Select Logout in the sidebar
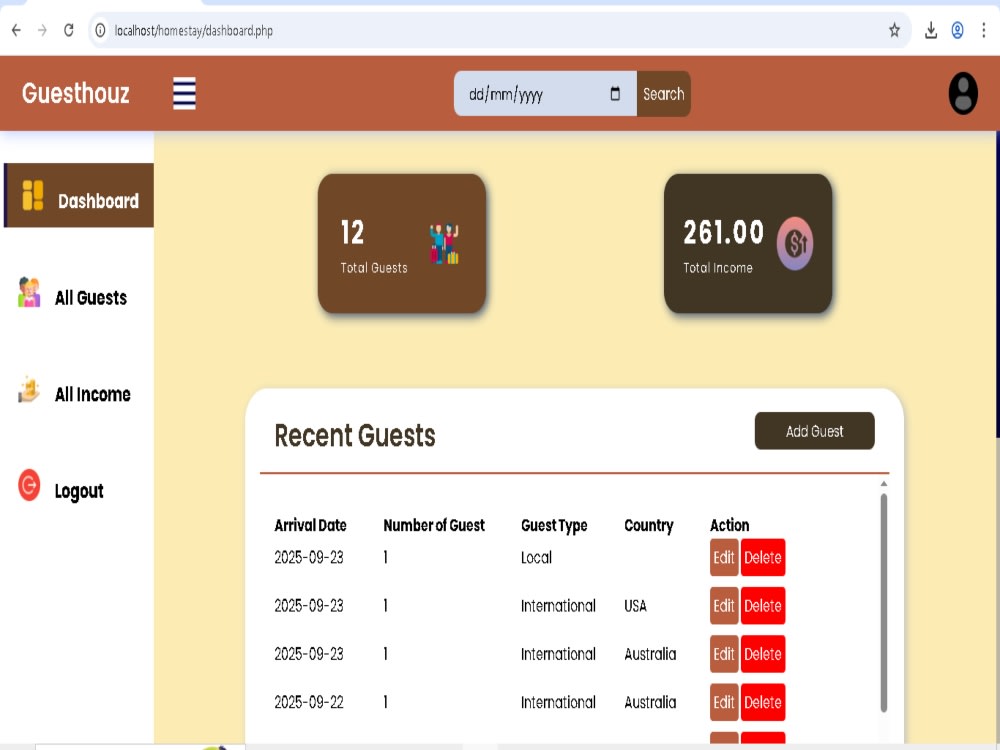The width and height of the screenshot is (1000, 750). pos(78,490)
